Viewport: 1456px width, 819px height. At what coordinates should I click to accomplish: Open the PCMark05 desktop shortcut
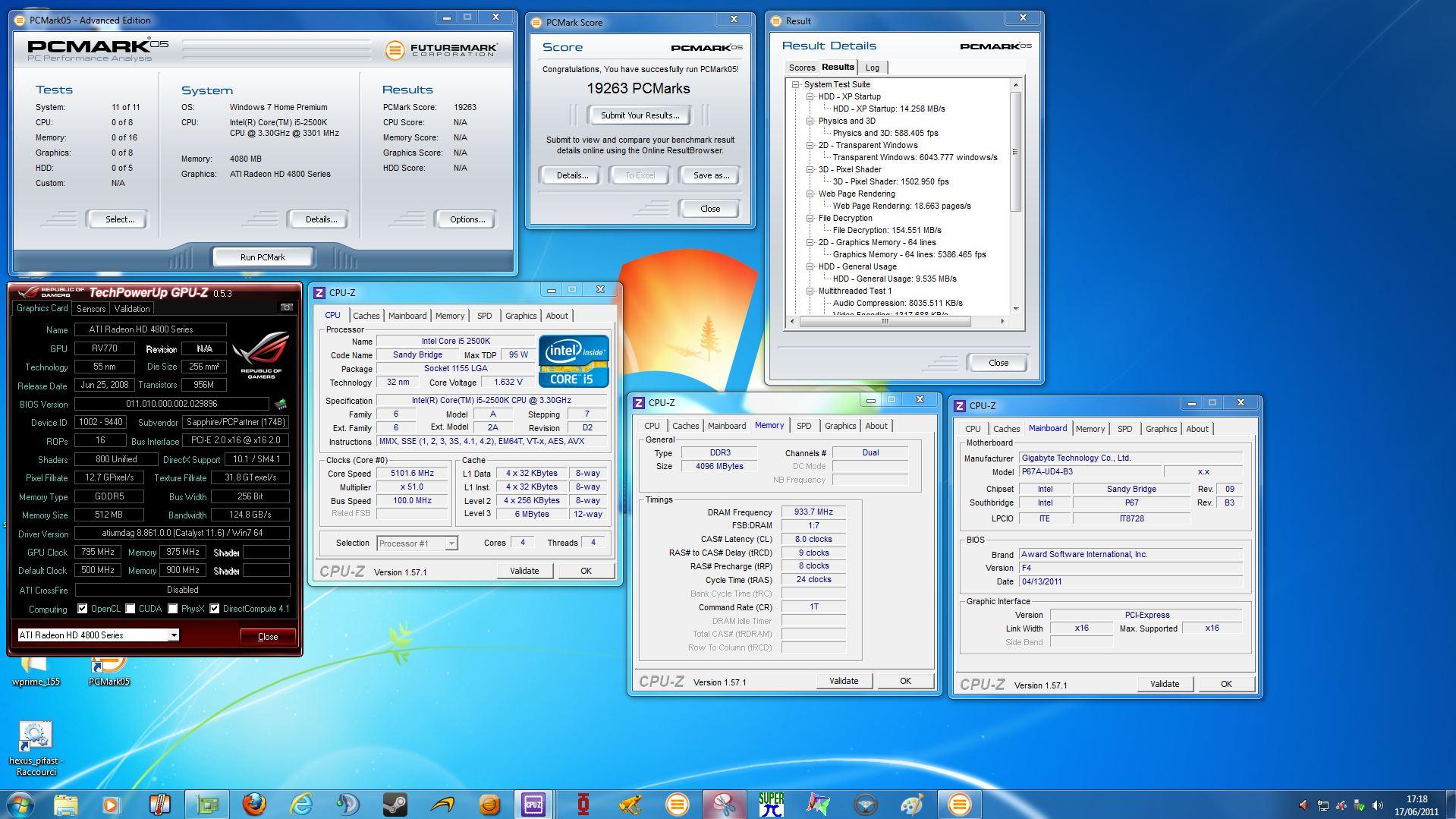point(108,671)
